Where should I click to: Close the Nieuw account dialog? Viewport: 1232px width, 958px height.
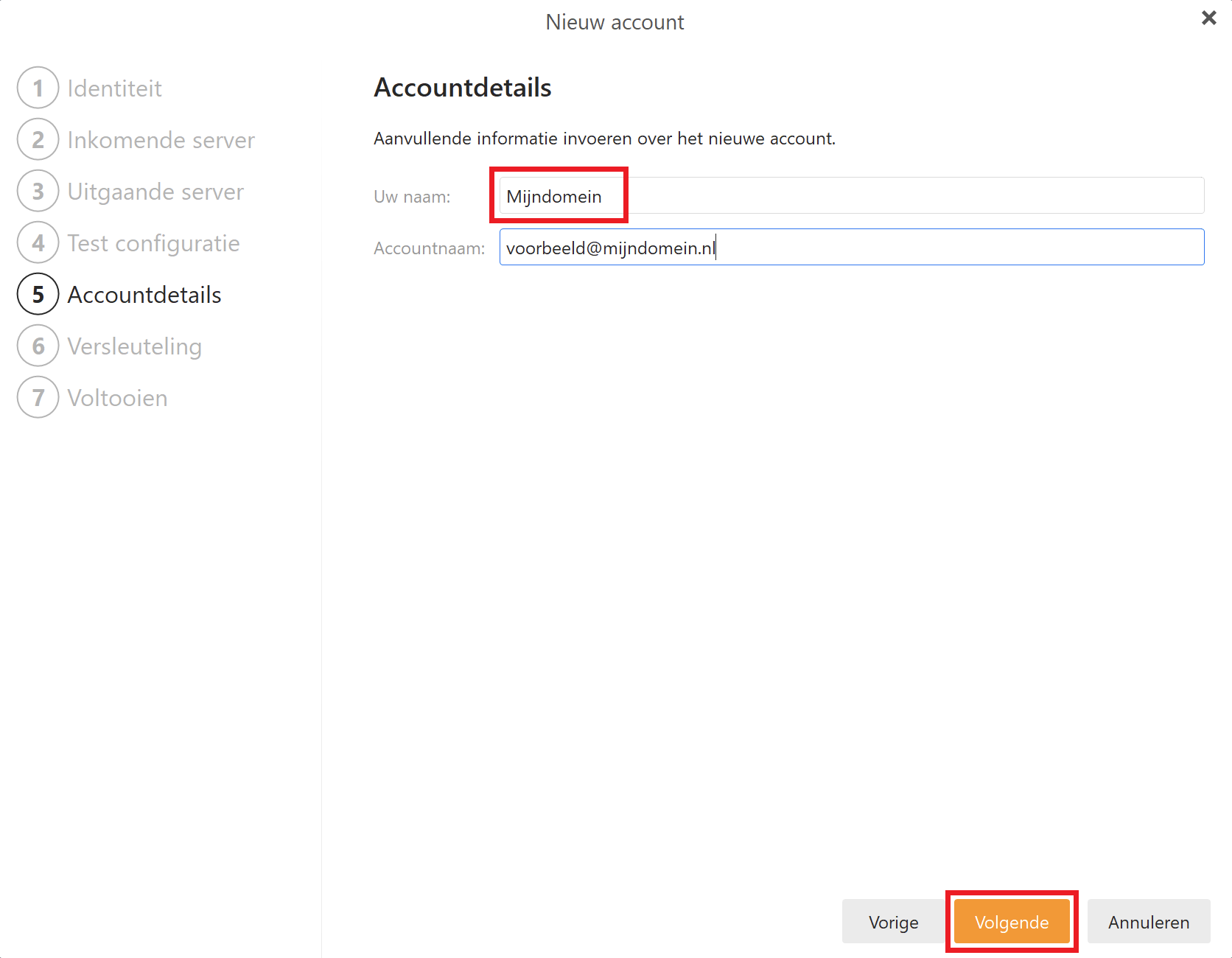click(1208, 18)
